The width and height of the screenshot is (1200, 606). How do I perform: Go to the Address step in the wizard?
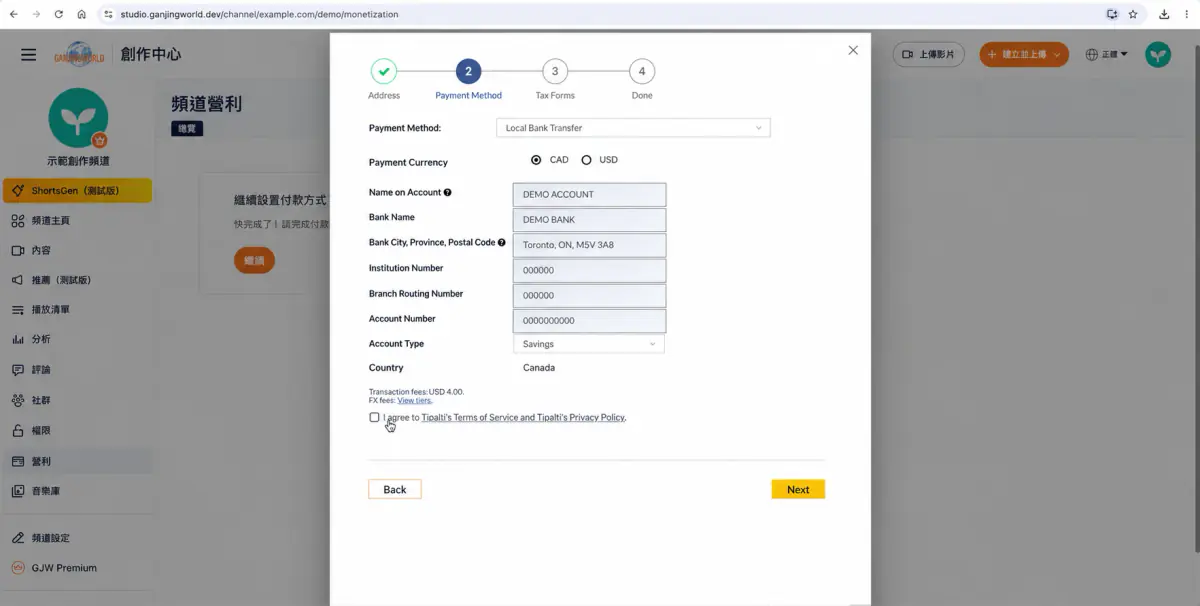(384, 80)
